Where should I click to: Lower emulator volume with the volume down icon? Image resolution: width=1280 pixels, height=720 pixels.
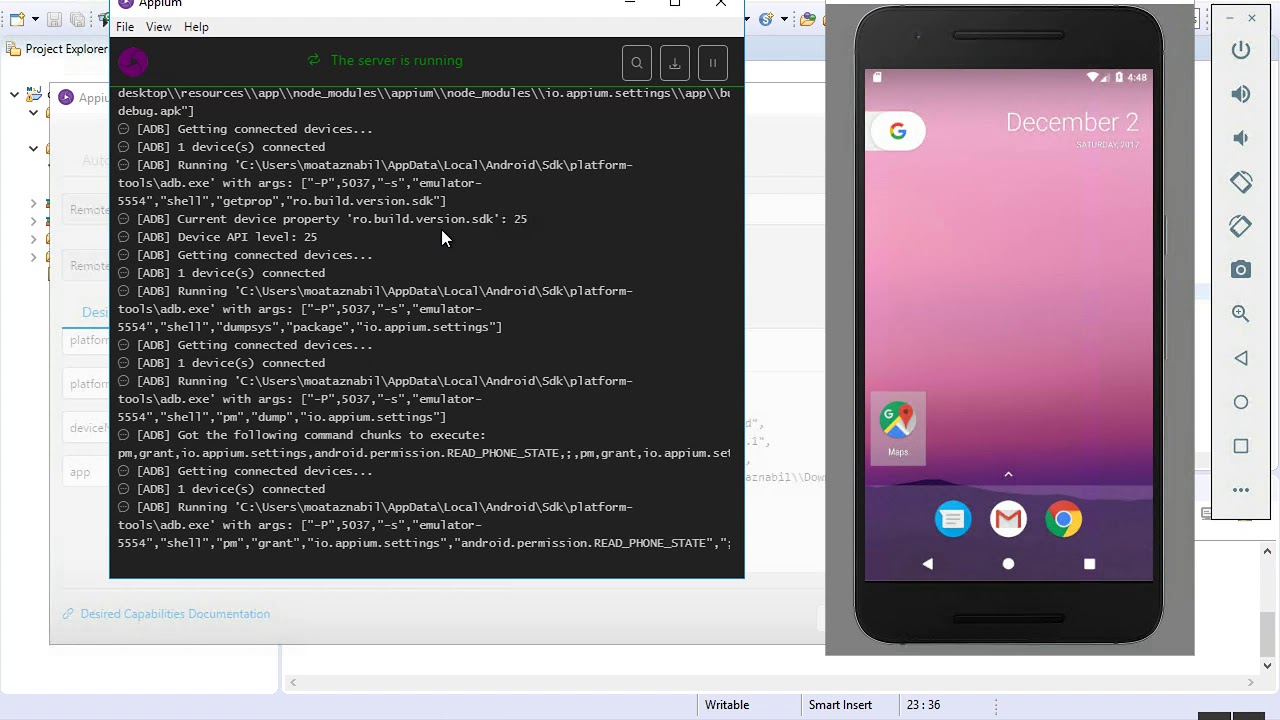tap(1241, 138)
